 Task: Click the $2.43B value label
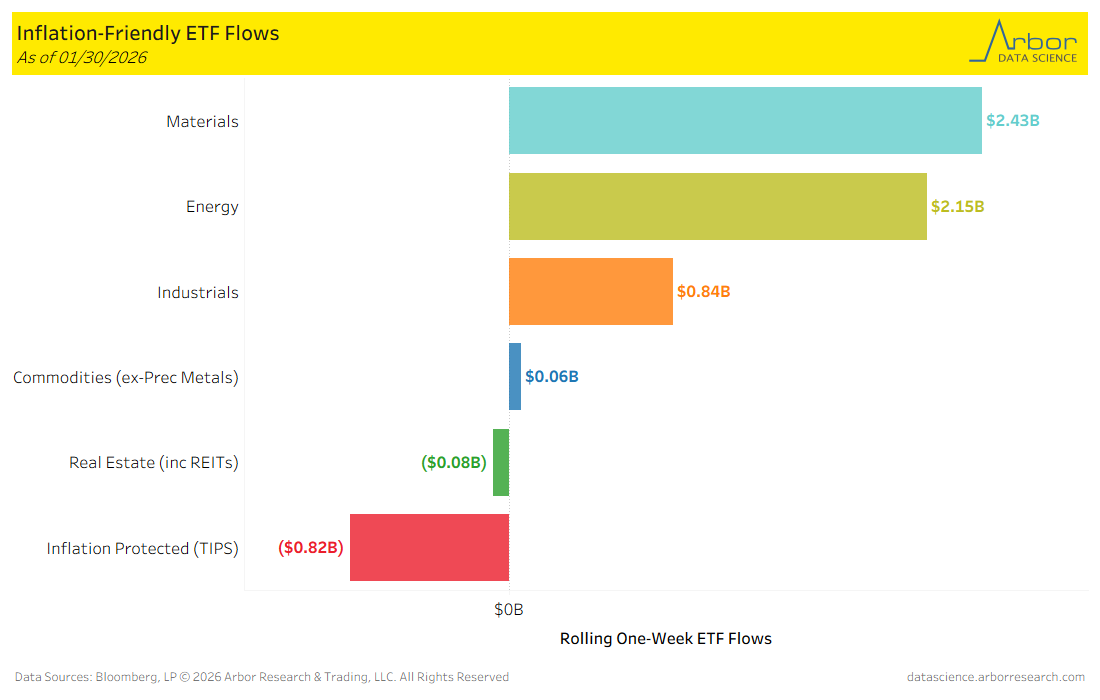1013,121
